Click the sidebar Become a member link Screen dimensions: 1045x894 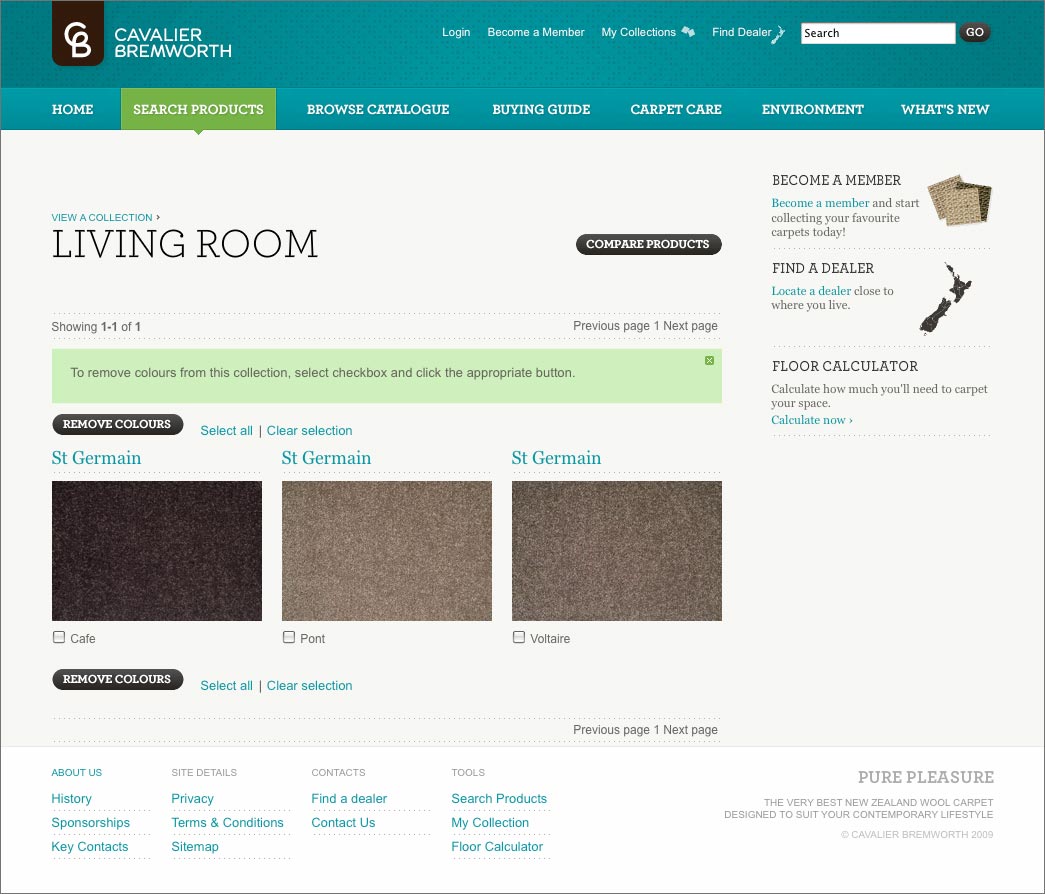[x=820, y=203]
